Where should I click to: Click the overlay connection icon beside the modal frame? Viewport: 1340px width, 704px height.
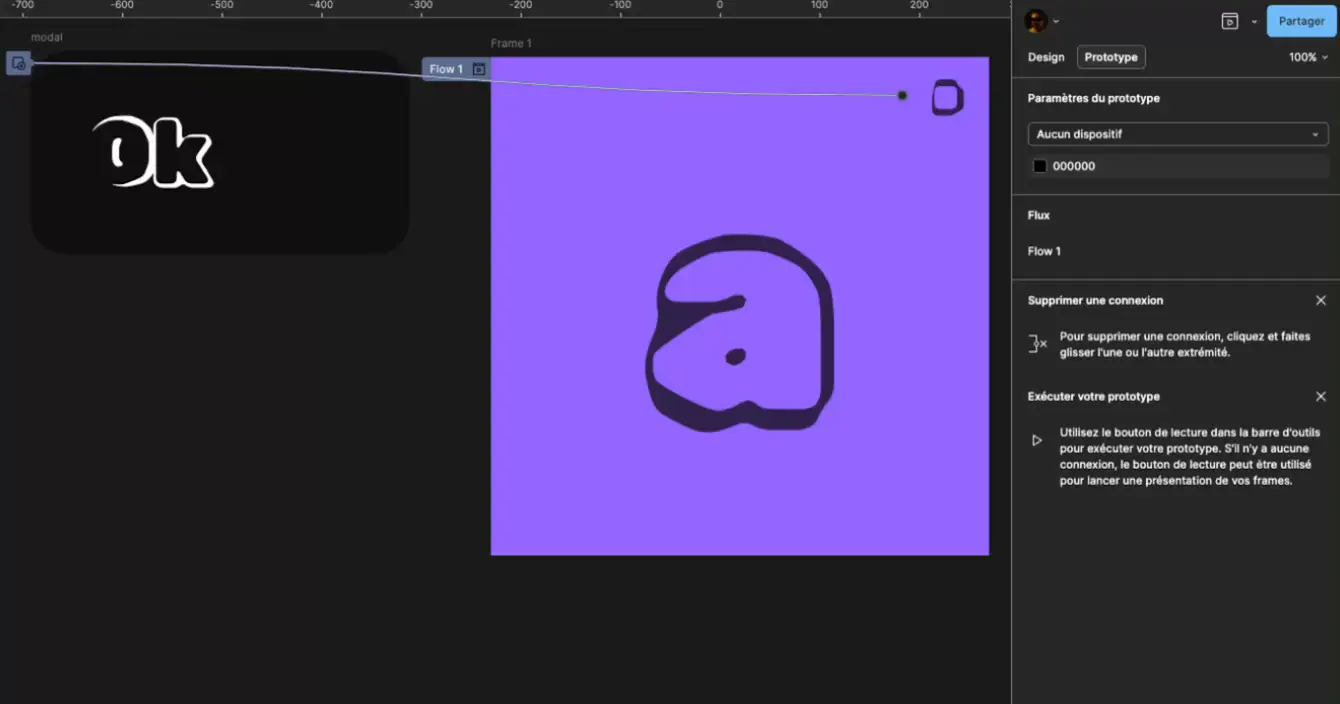click(x=18, y=64)
